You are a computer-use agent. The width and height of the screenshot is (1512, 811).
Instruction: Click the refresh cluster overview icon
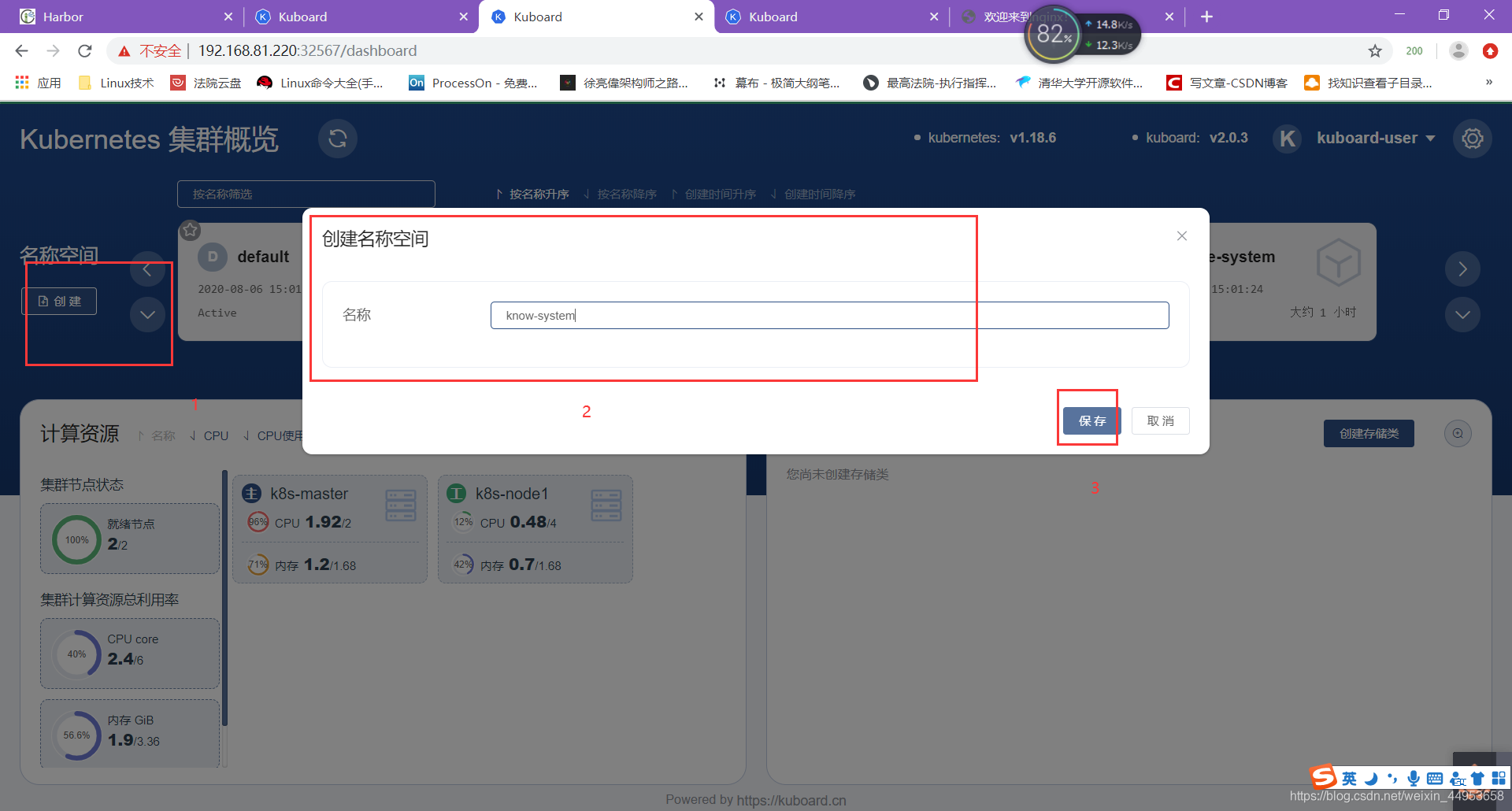point(338,139)
